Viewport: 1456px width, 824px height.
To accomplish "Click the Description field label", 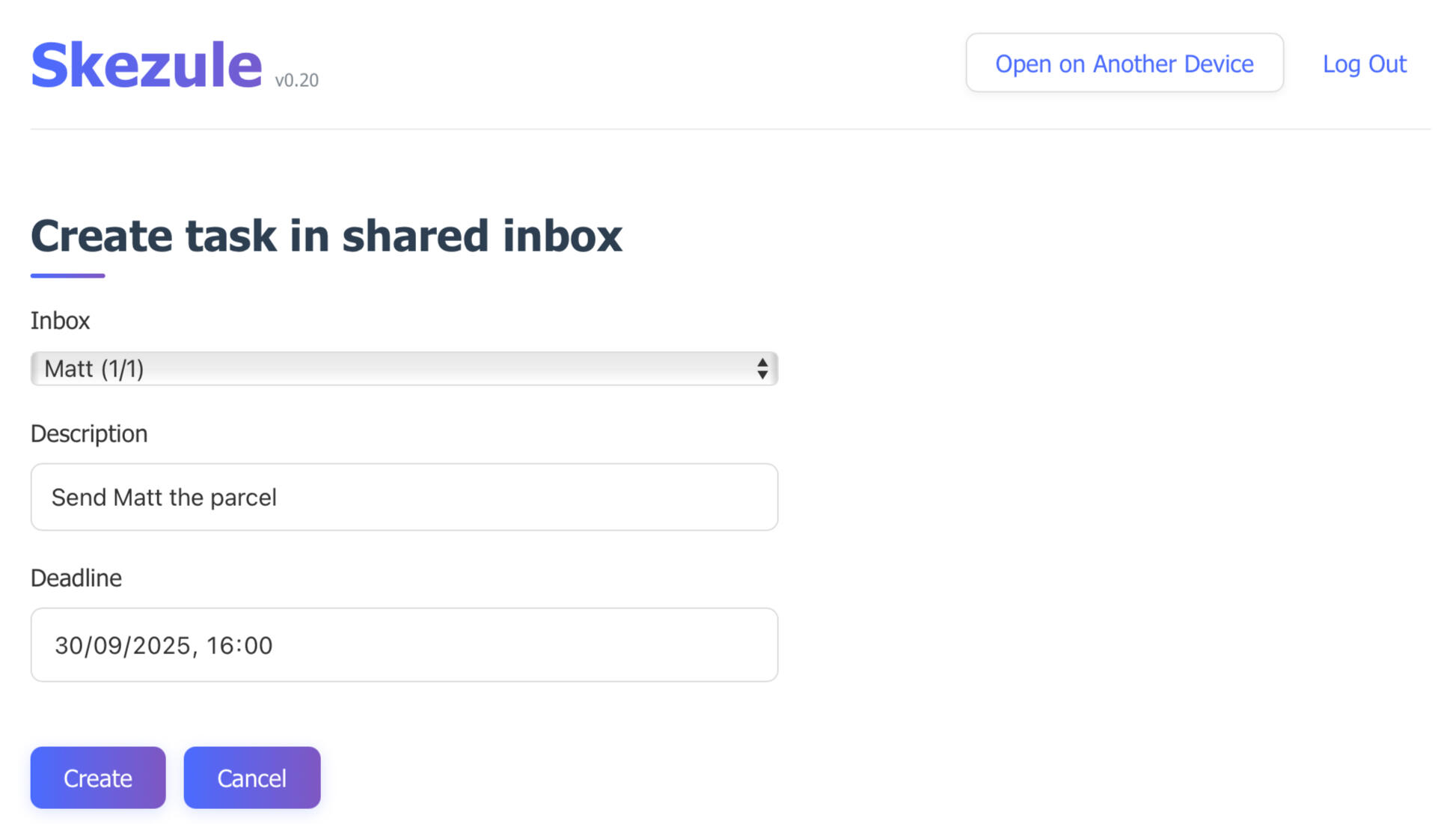I will pyautogui.click(x=89, y=433).
